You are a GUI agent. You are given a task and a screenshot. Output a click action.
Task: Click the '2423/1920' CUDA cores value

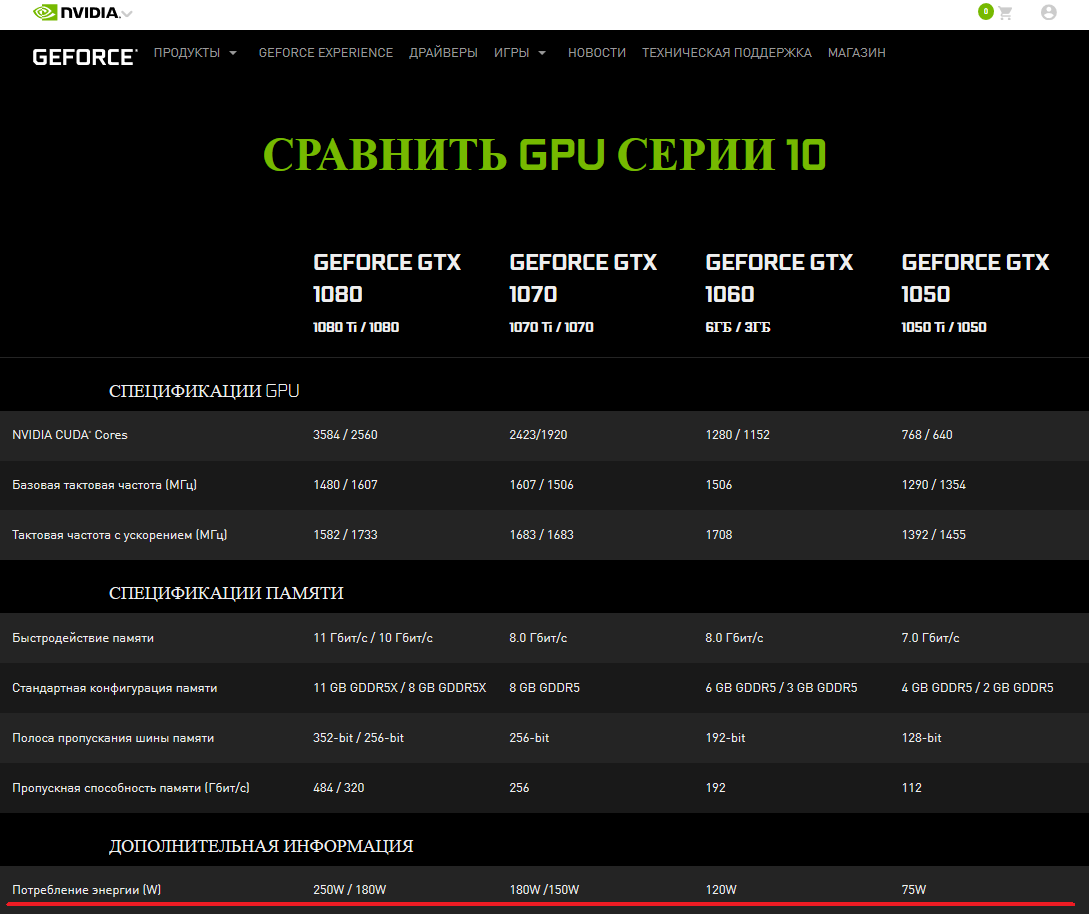point(538,435)
